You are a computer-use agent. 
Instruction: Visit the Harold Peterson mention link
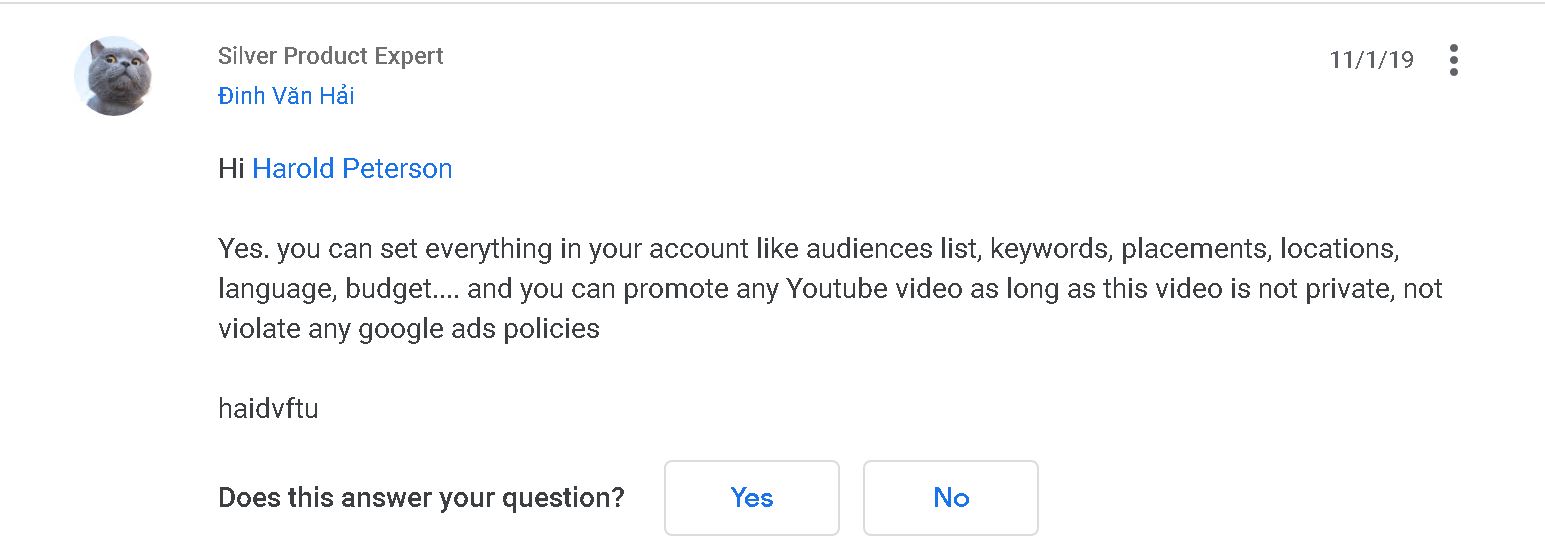click(x=352, y=168)
